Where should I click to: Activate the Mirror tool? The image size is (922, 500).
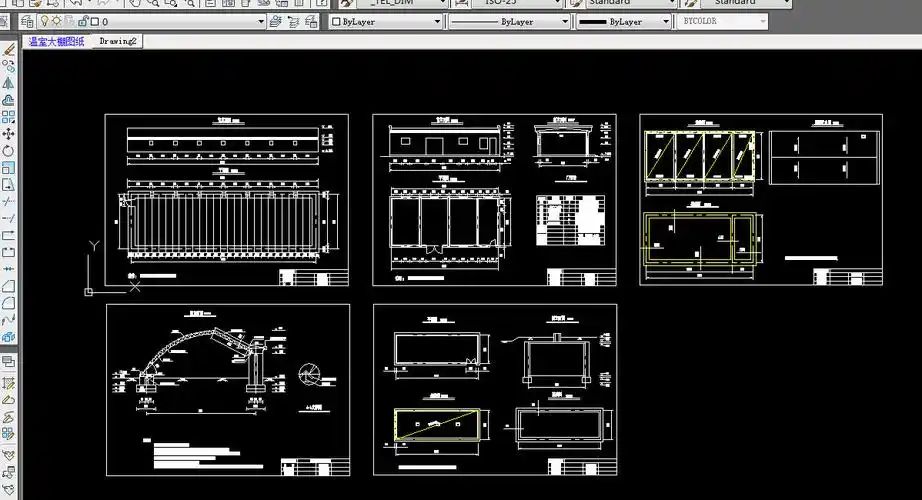pos(9,82)
